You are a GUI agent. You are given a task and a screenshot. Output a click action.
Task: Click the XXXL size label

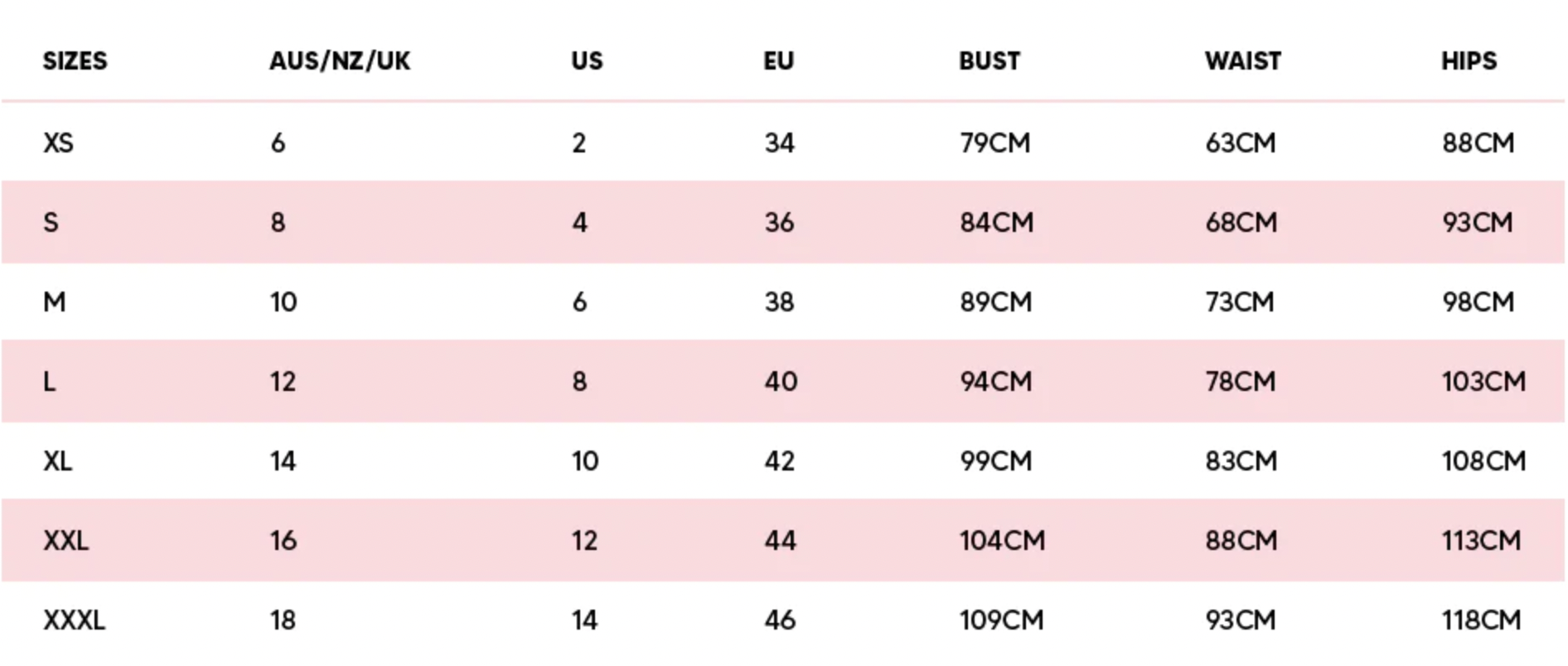(x=74, y=620)
